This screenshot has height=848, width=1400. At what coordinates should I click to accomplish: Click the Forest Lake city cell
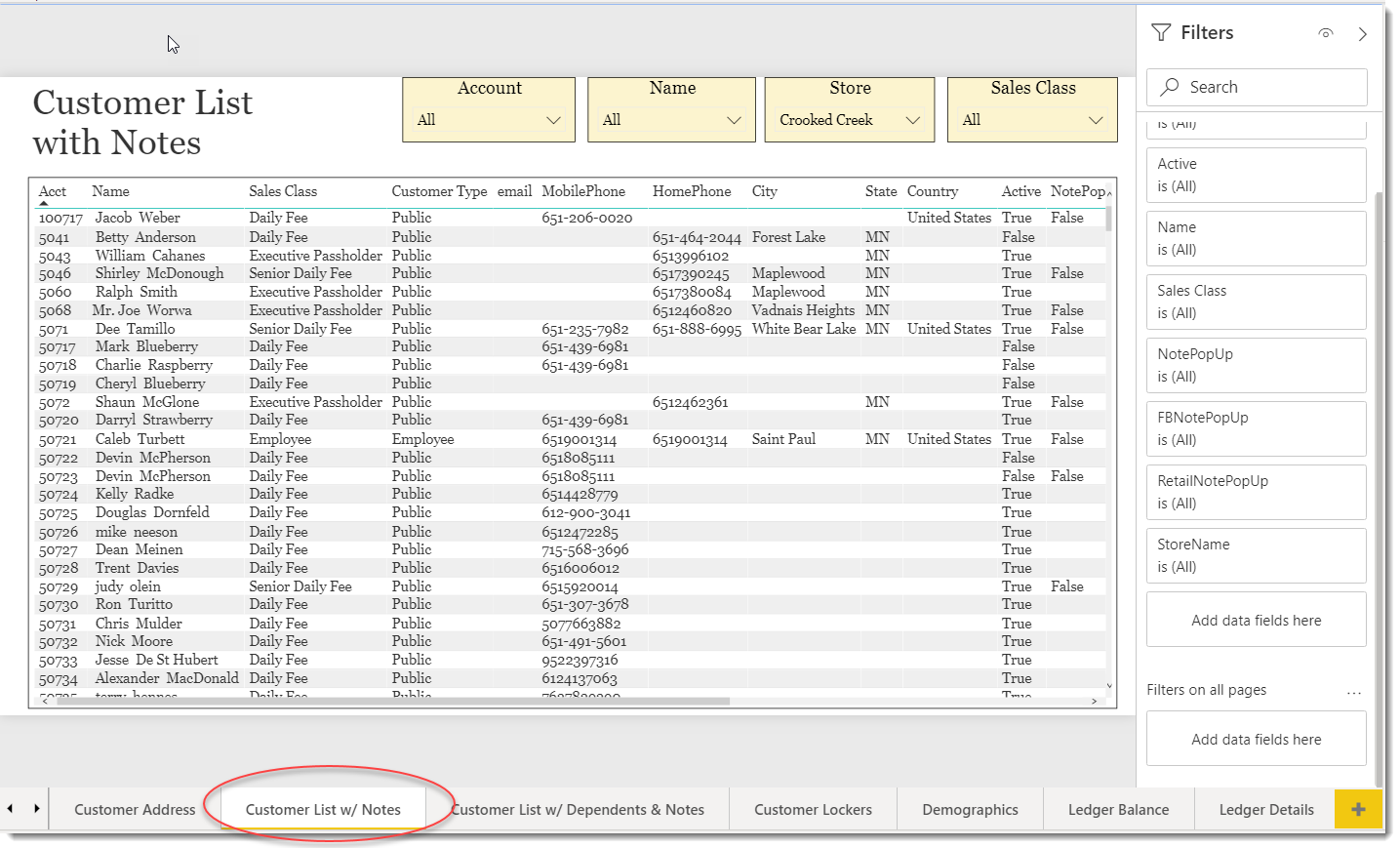click(788, 237)
